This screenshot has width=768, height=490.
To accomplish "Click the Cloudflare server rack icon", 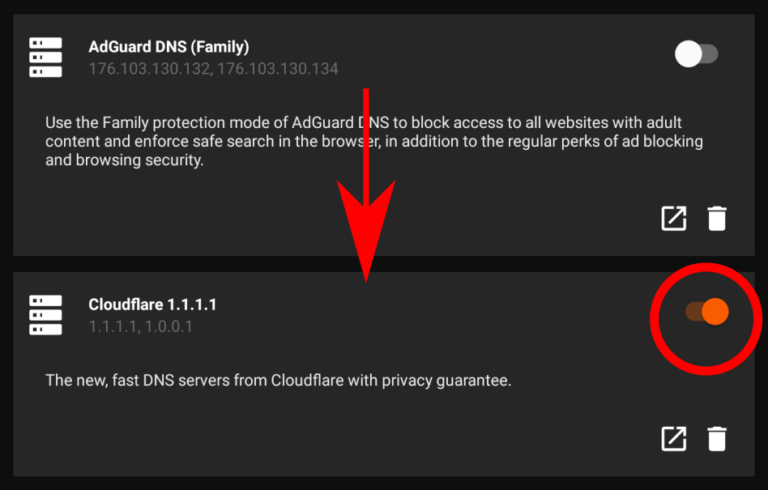I will click(46, 315).
